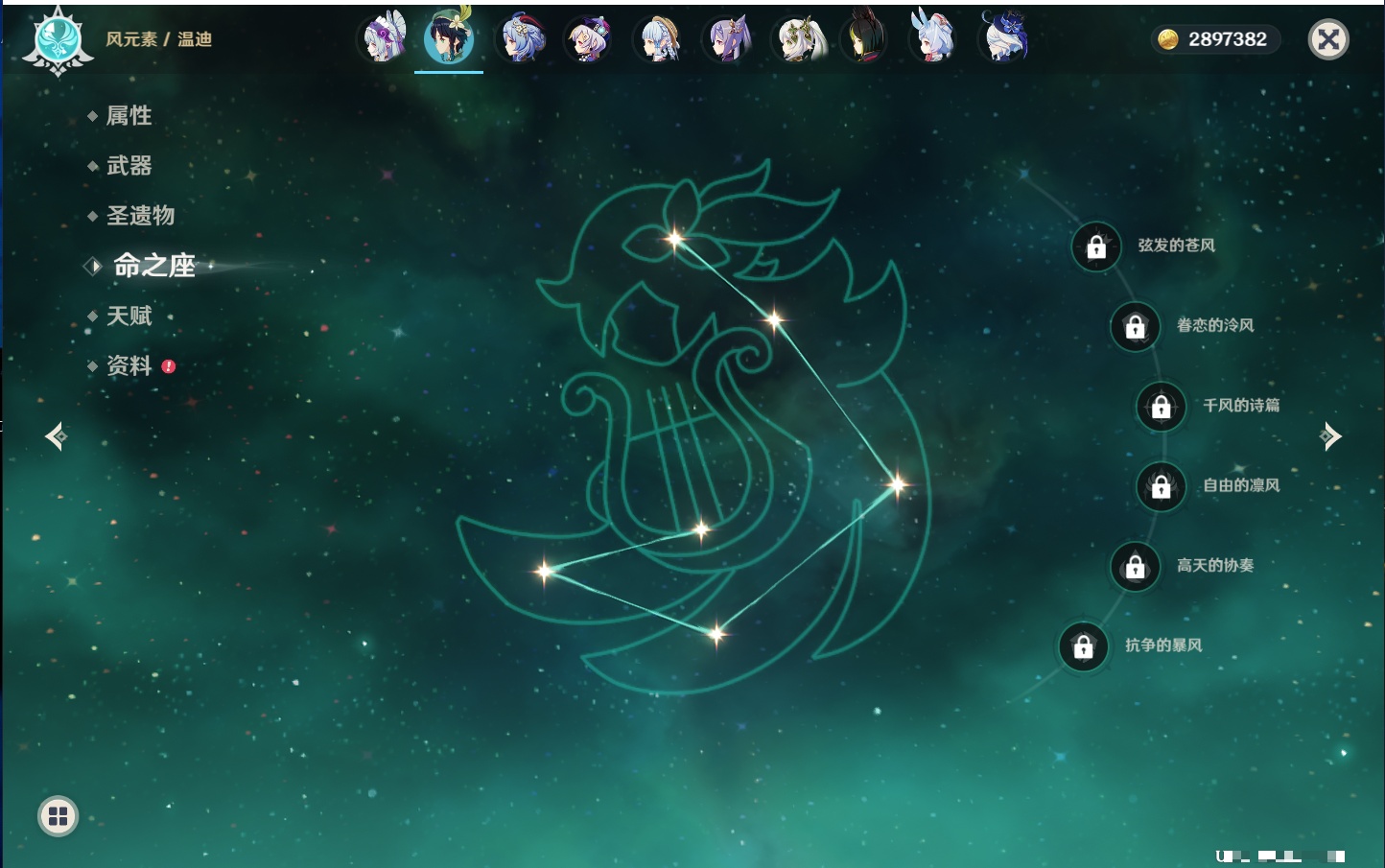Click the star at the lyre's base

point(701,528)
